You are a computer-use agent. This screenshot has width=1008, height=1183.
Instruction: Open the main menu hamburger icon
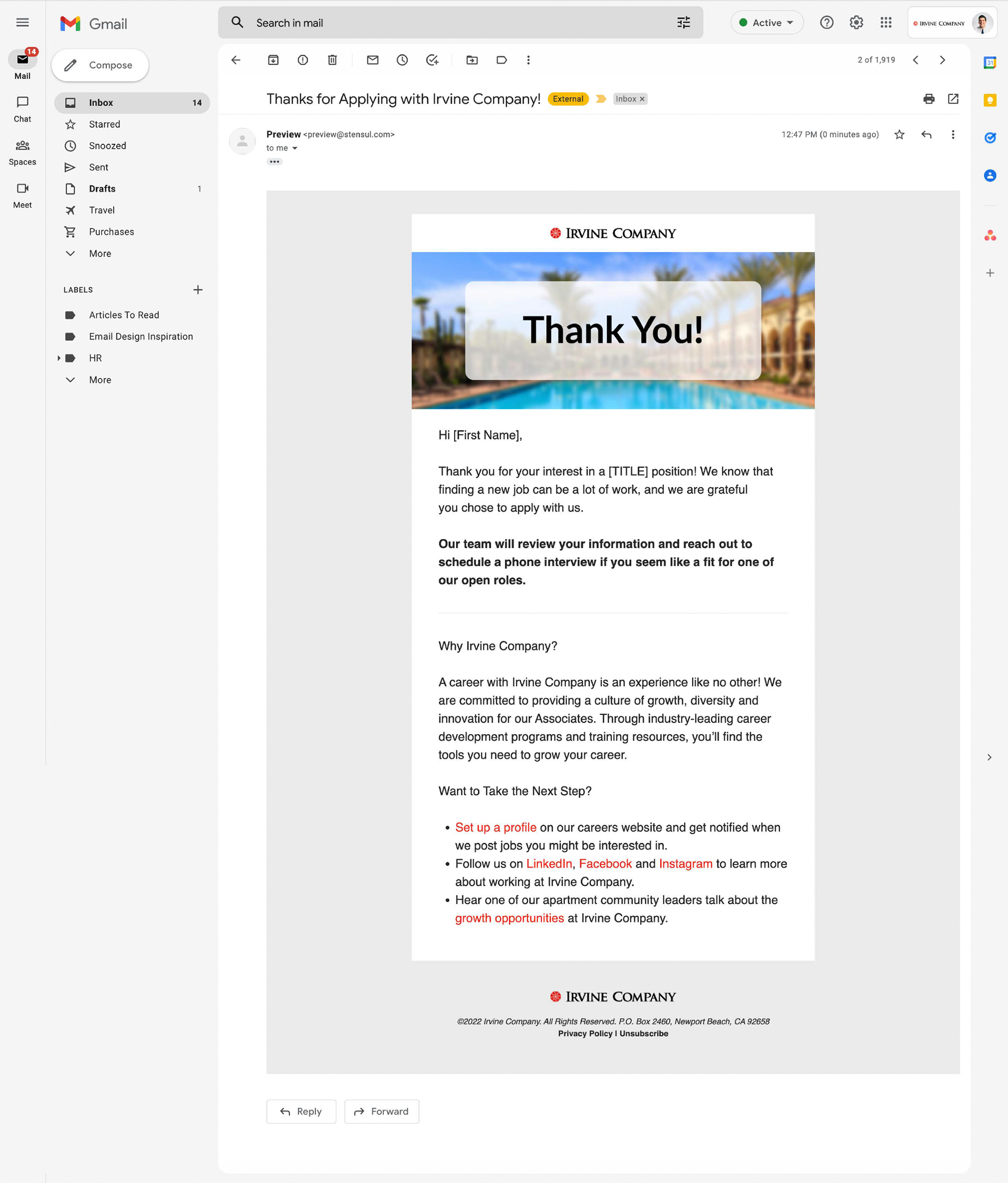pyautogui.click(x=22, y=23)
